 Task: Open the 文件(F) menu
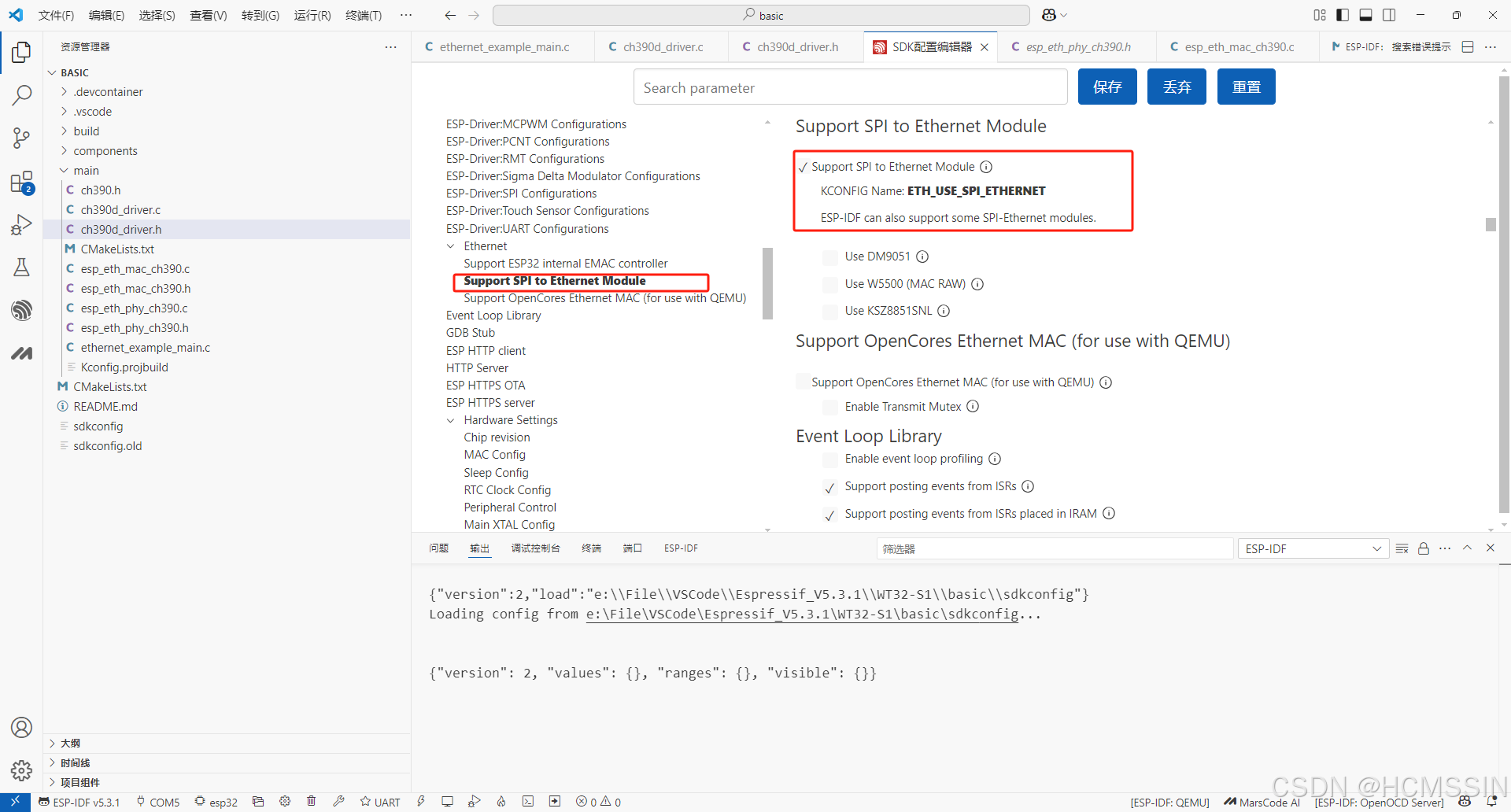tap(56, 15)
